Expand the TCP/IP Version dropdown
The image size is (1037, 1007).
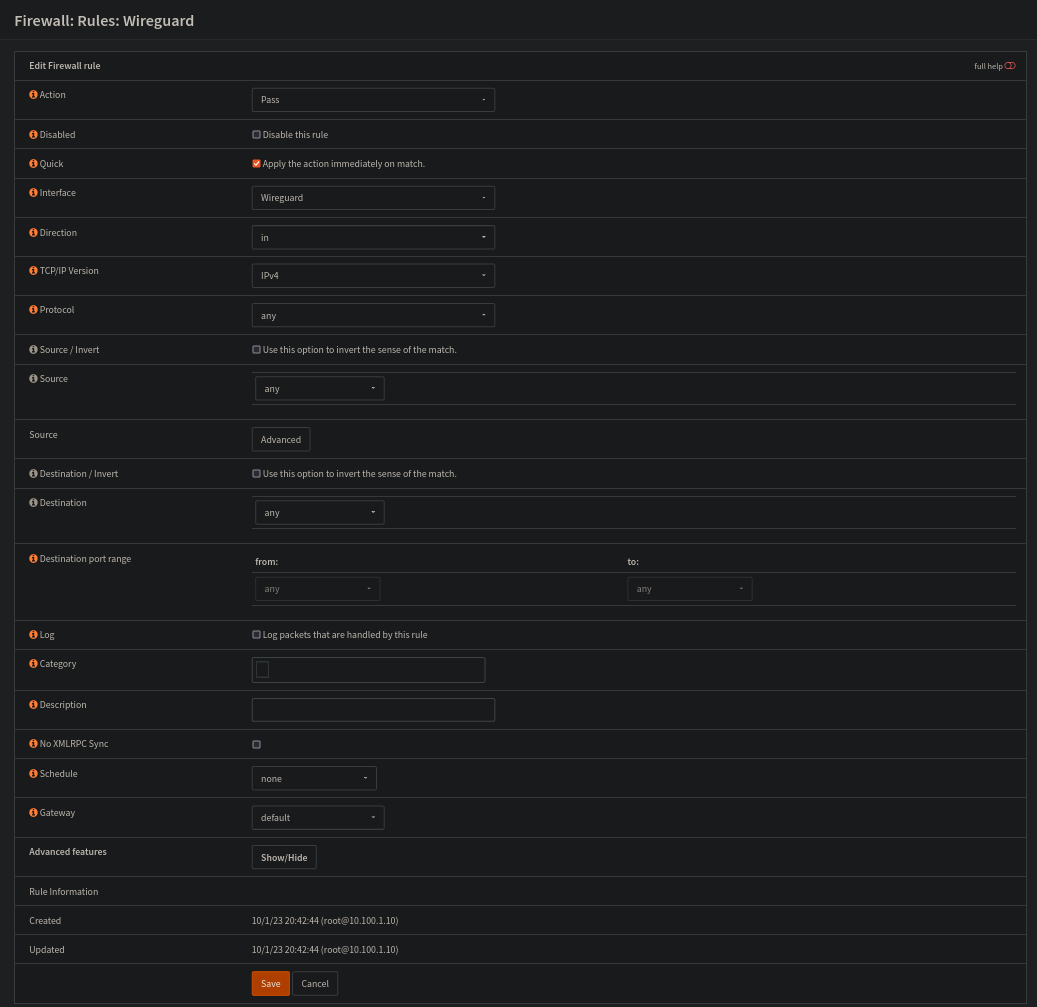[373, 275]
